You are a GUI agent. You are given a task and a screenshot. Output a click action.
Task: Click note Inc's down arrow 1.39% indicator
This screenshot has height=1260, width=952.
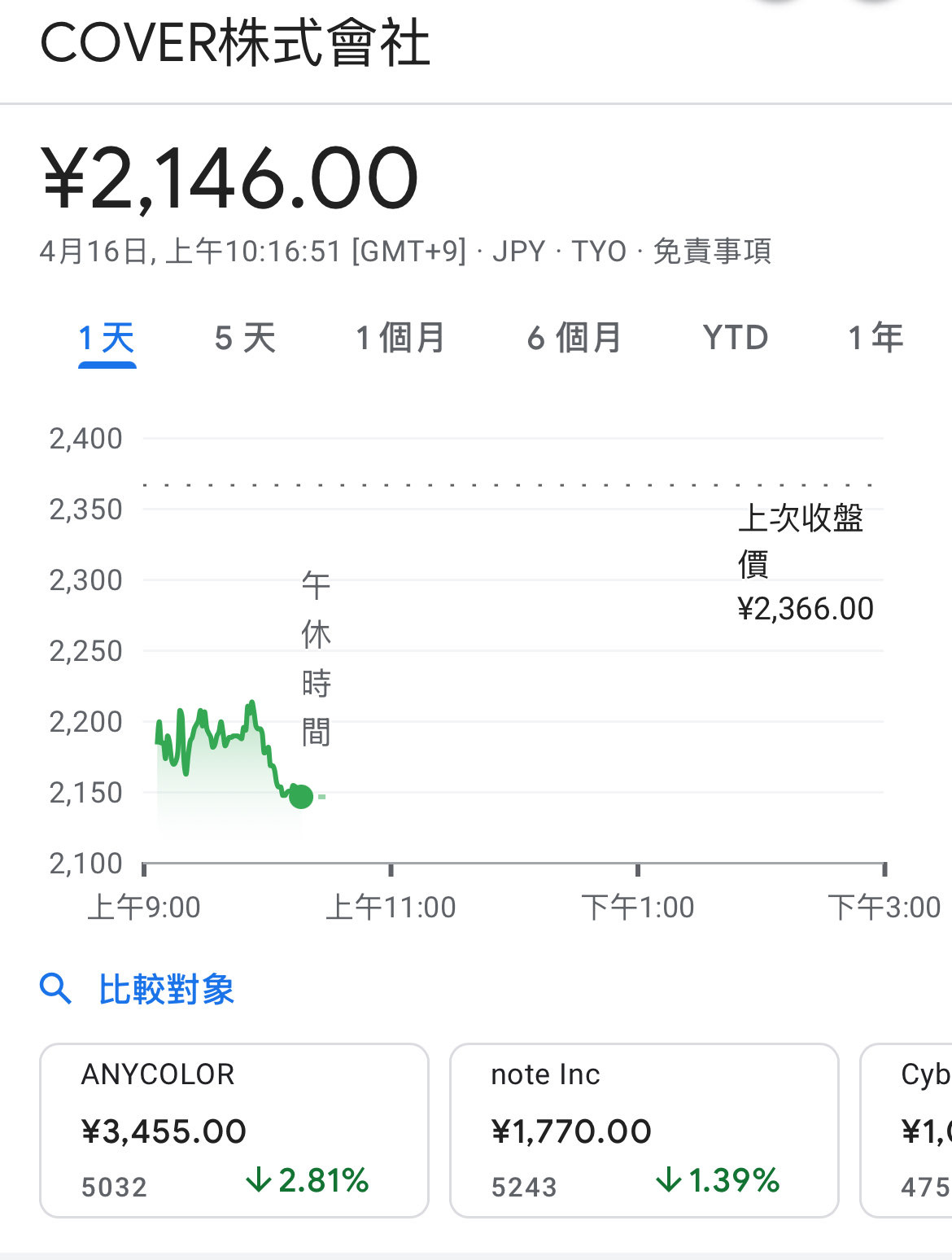pos(718,1180)
